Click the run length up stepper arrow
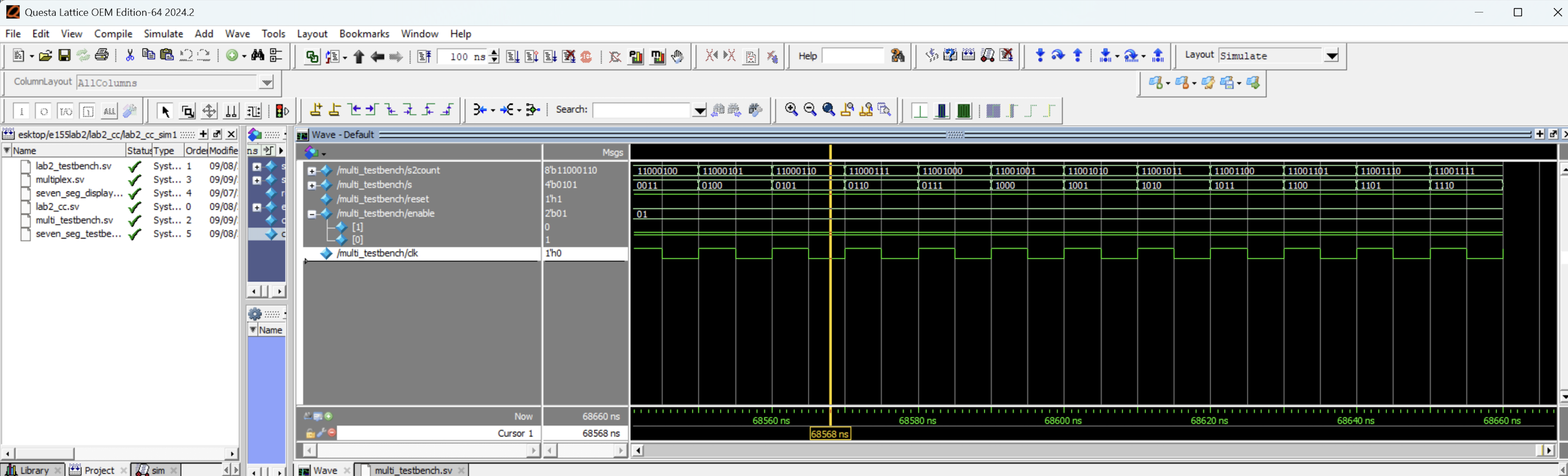This screenshot has width=1568, height=476. 494,52
